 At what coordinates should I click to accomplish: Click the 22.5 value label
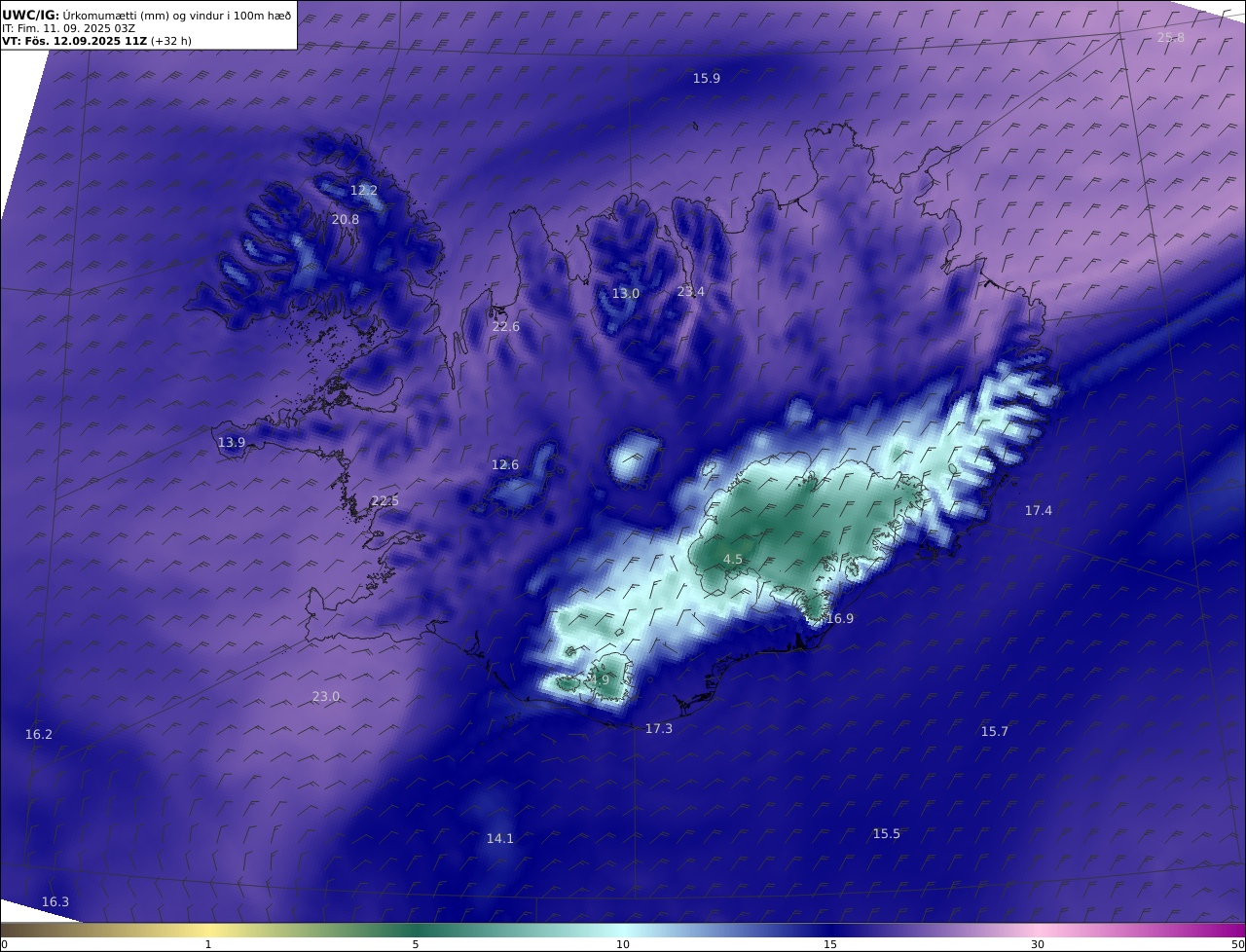pos(385,500)
